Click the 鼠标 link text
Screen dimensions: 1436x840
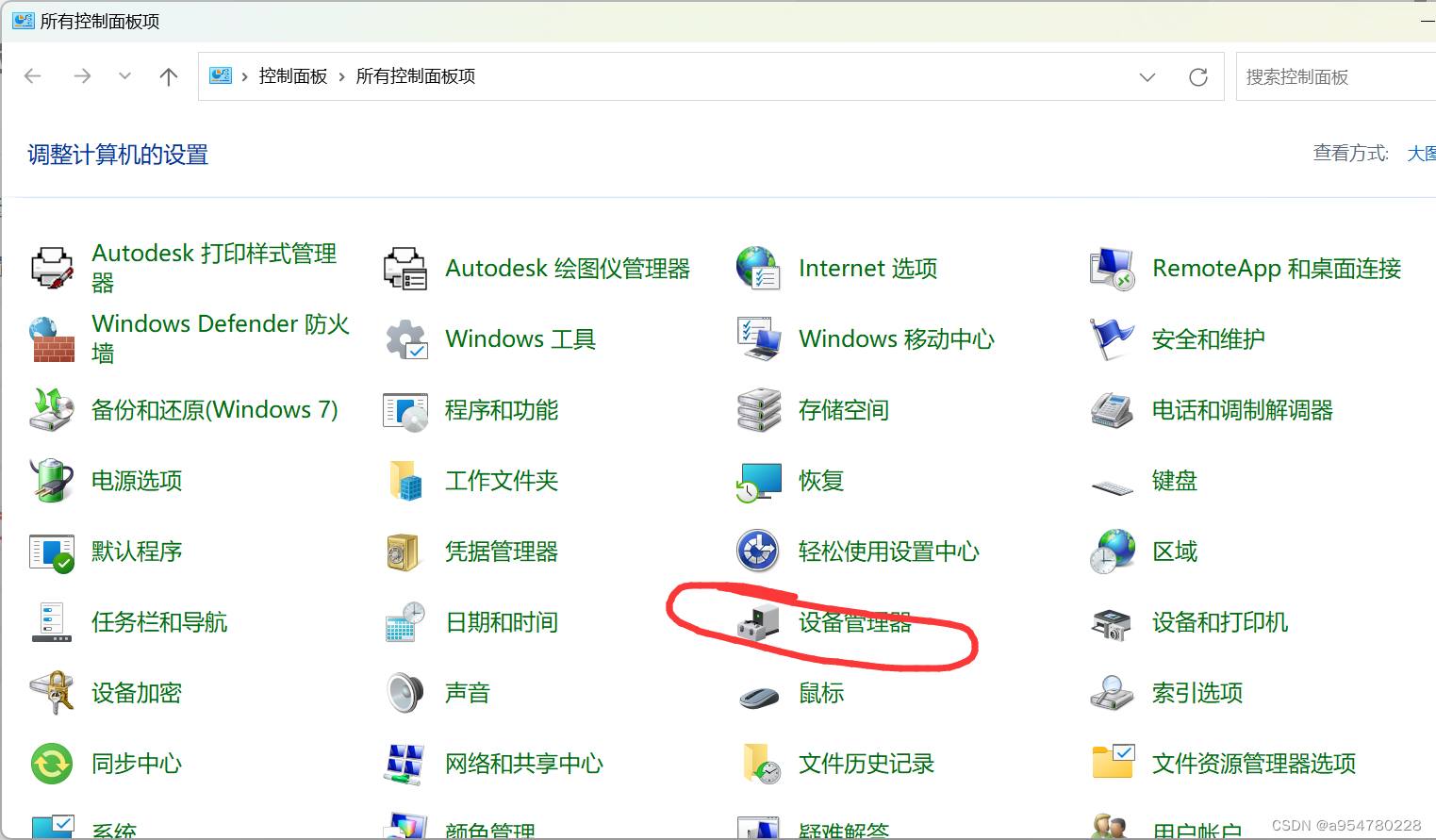point(821,693)
